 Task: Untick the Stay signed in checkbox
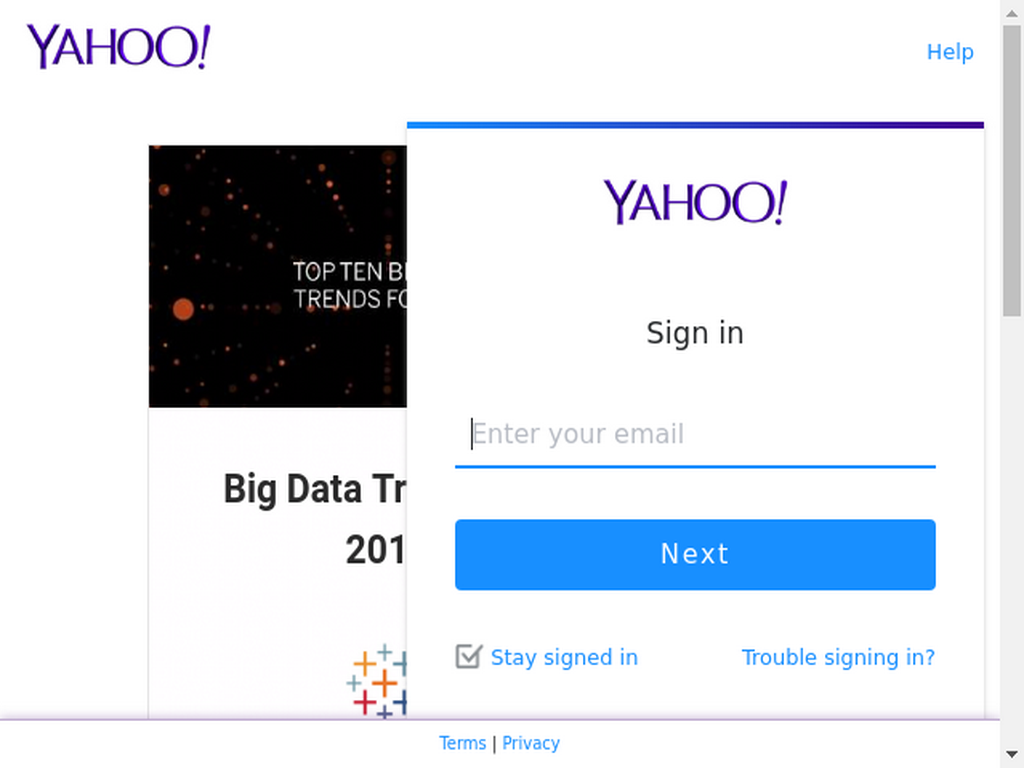click(468, 656)
